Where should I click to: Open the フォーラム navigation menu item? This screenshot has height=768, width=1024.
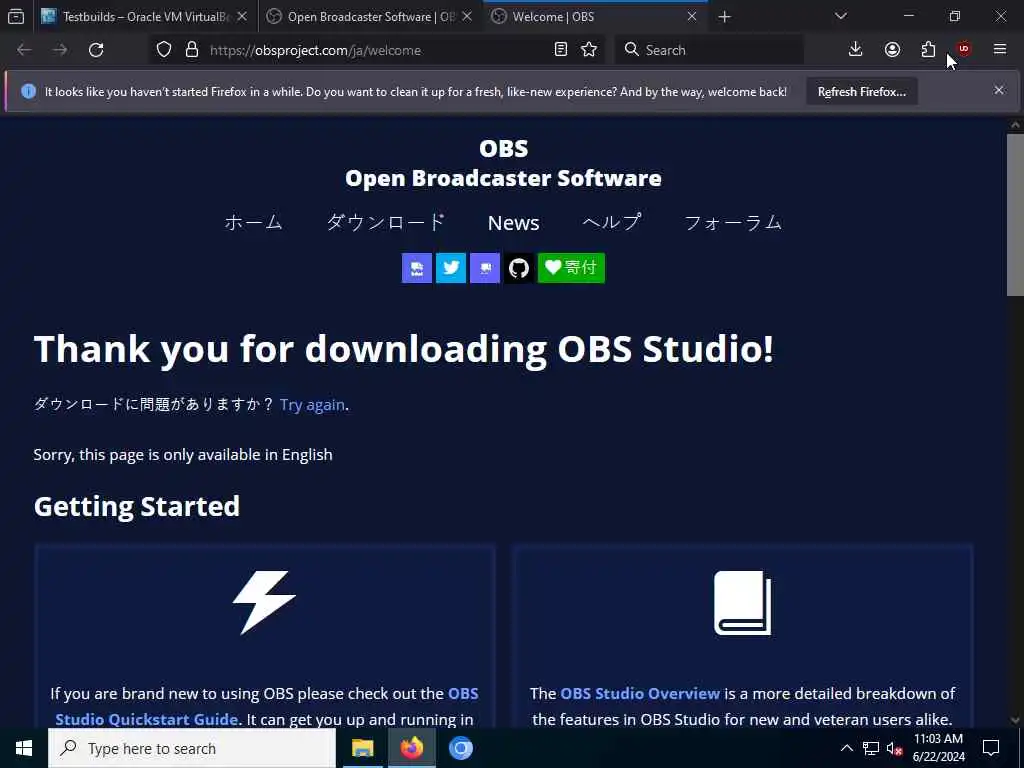pos(733,222)
